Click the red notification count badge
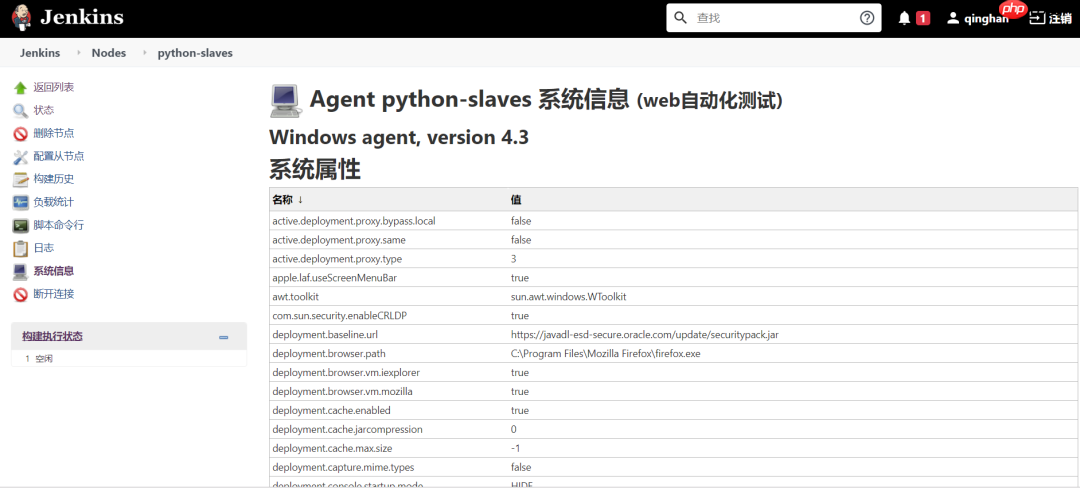The height and width of the screenshot is (492, 1080). coord(923,19)
